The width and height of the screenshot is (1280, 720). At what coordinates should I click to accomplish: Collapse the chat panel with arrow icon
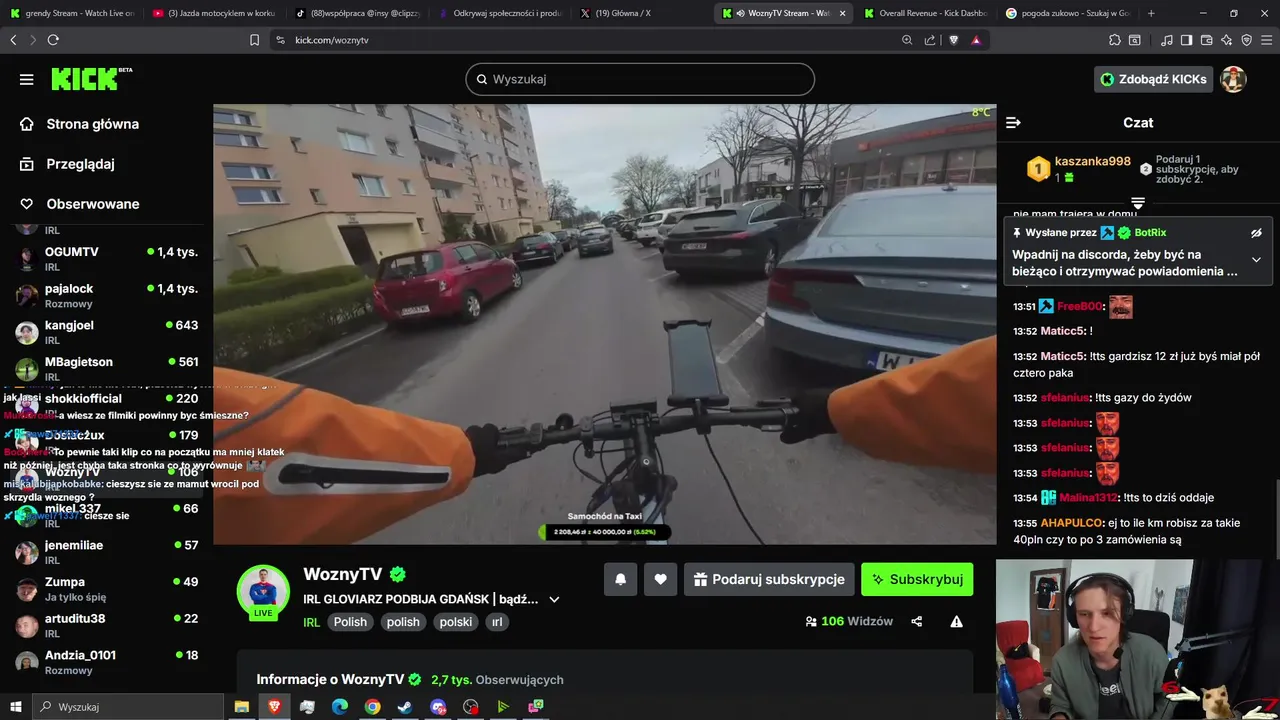pos(1013,122)
